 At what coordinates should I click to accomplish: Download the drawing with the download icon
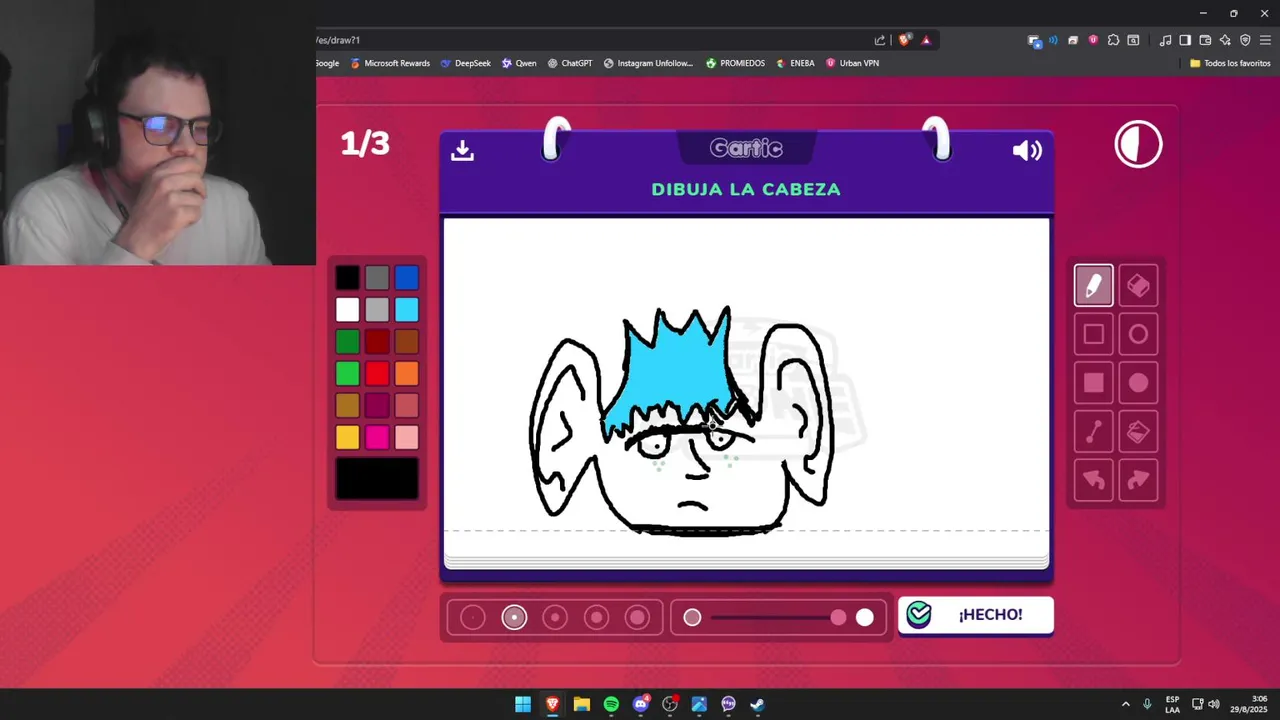(462, 150)
